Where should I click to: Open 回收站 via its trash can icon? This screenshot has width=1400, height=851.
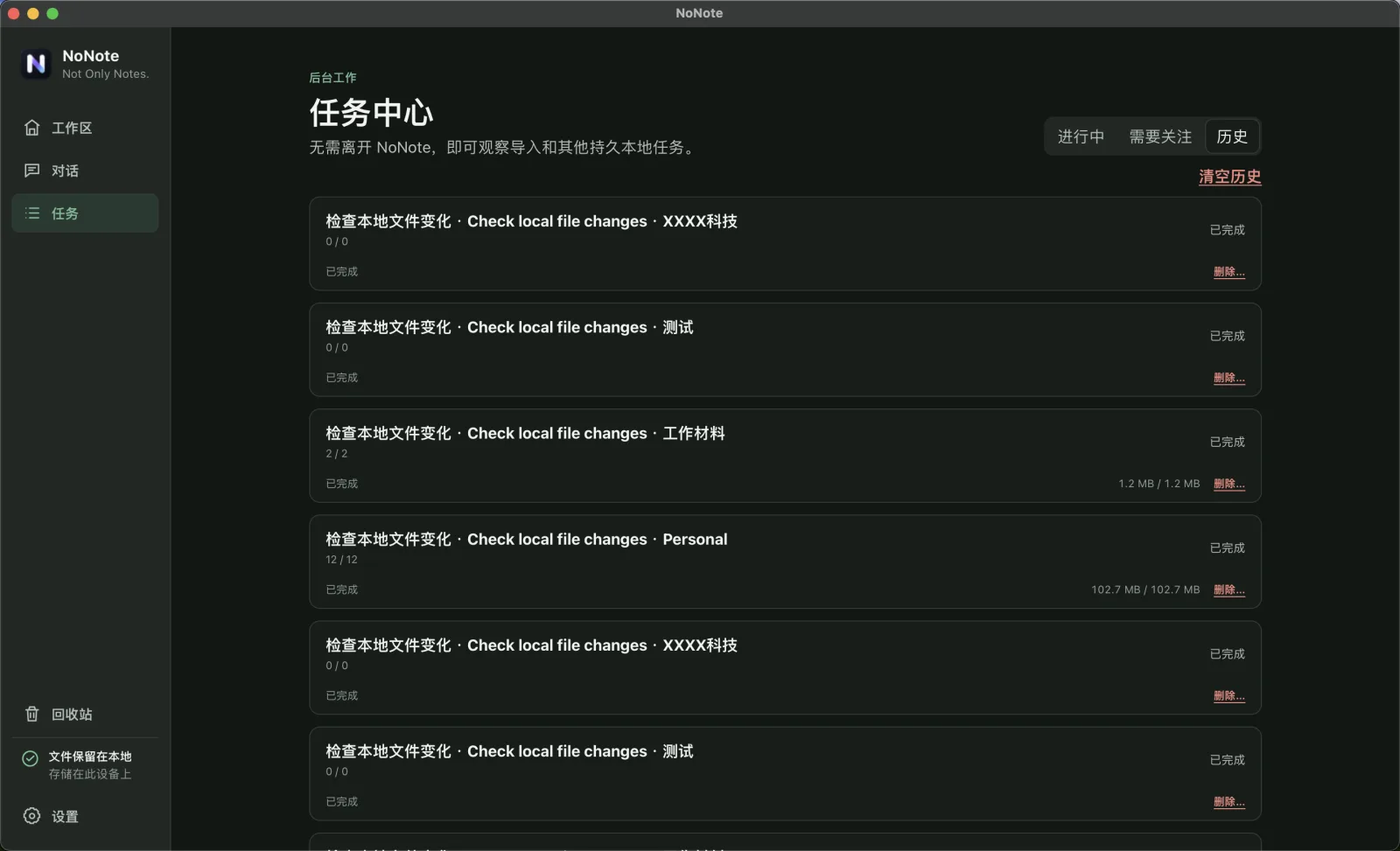32,715
